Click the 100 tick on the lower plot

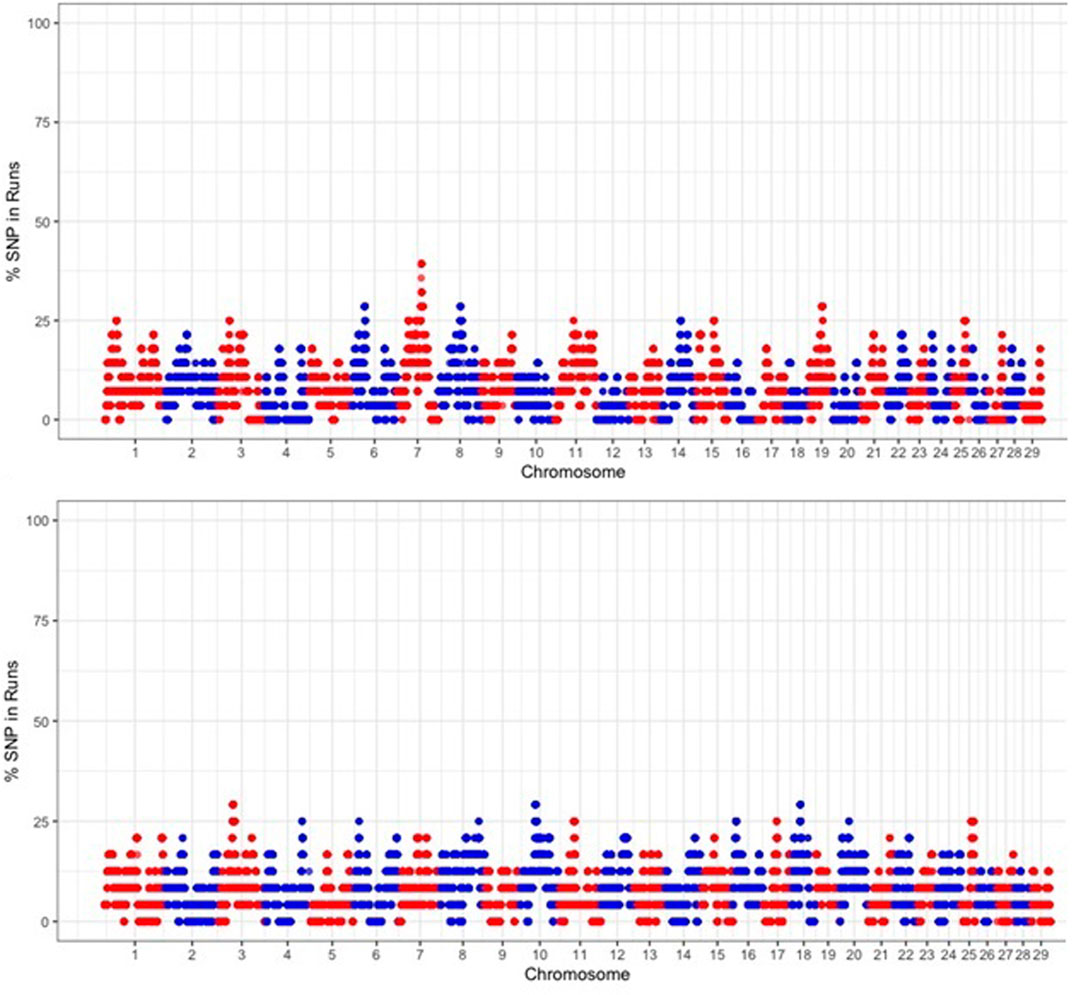[39, 520]
